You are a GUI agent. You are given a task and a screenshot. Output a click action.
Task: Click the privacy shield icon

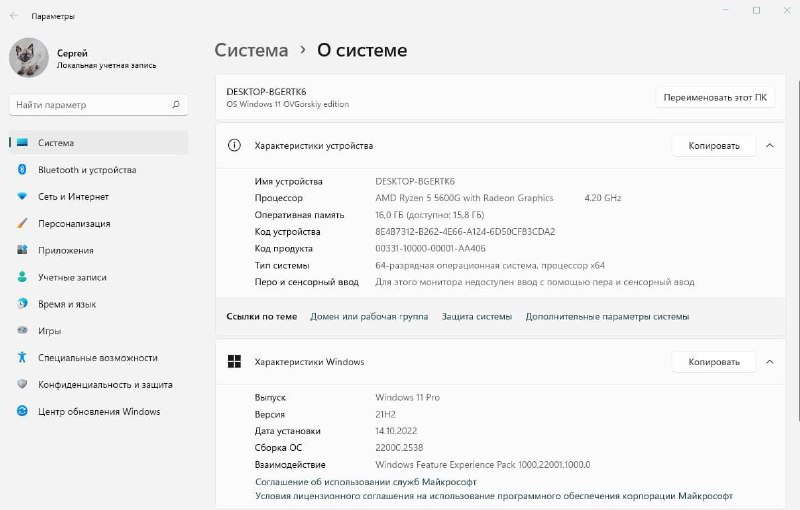pos(22,384)
